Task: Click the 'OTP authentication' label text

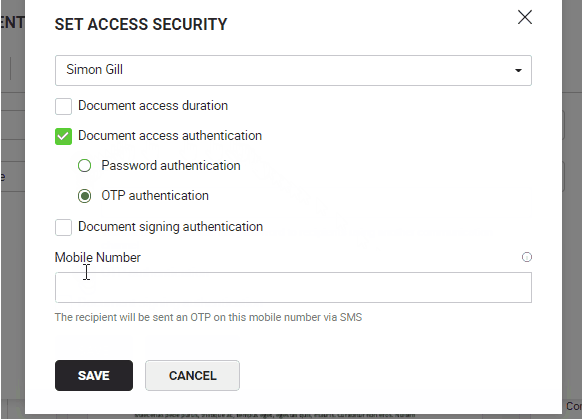Action: tap(155, 196)
